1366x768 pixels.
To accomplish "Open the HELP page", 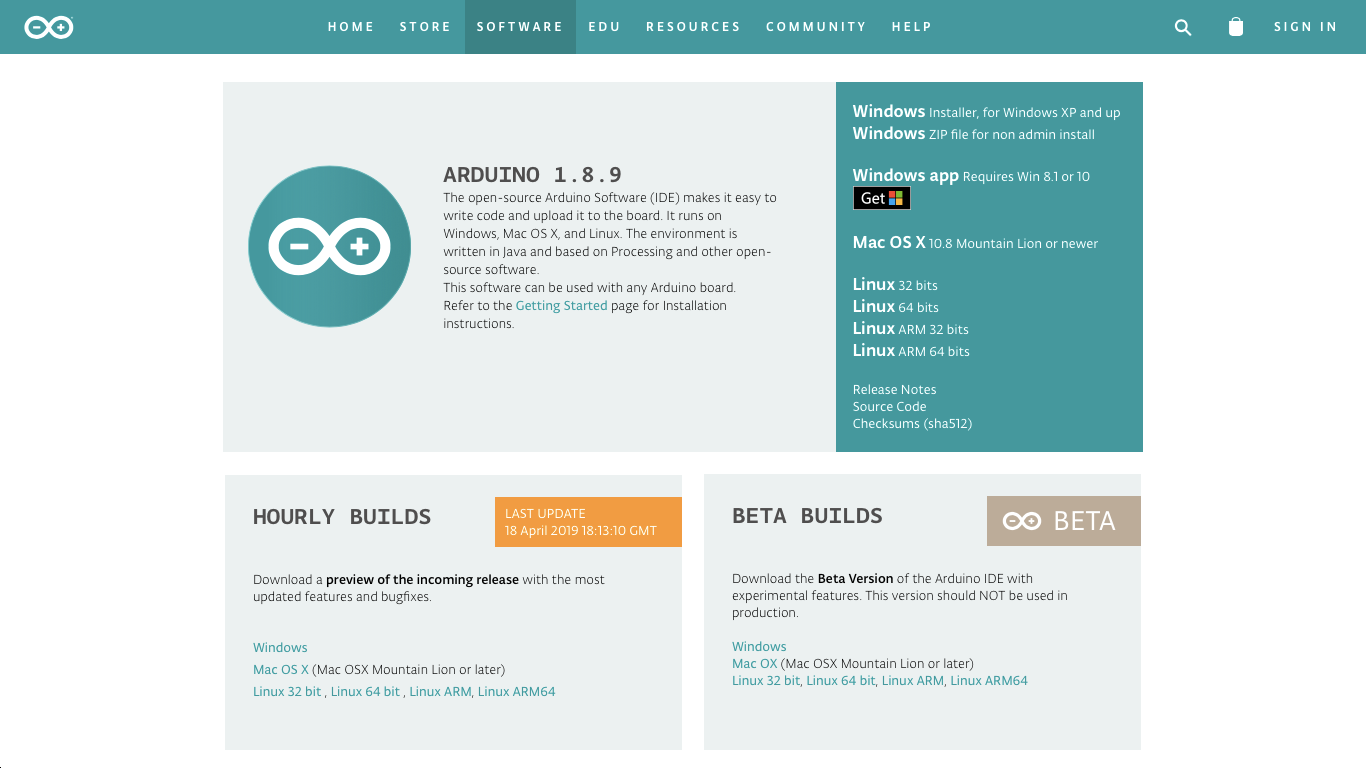I will [911, 27].
